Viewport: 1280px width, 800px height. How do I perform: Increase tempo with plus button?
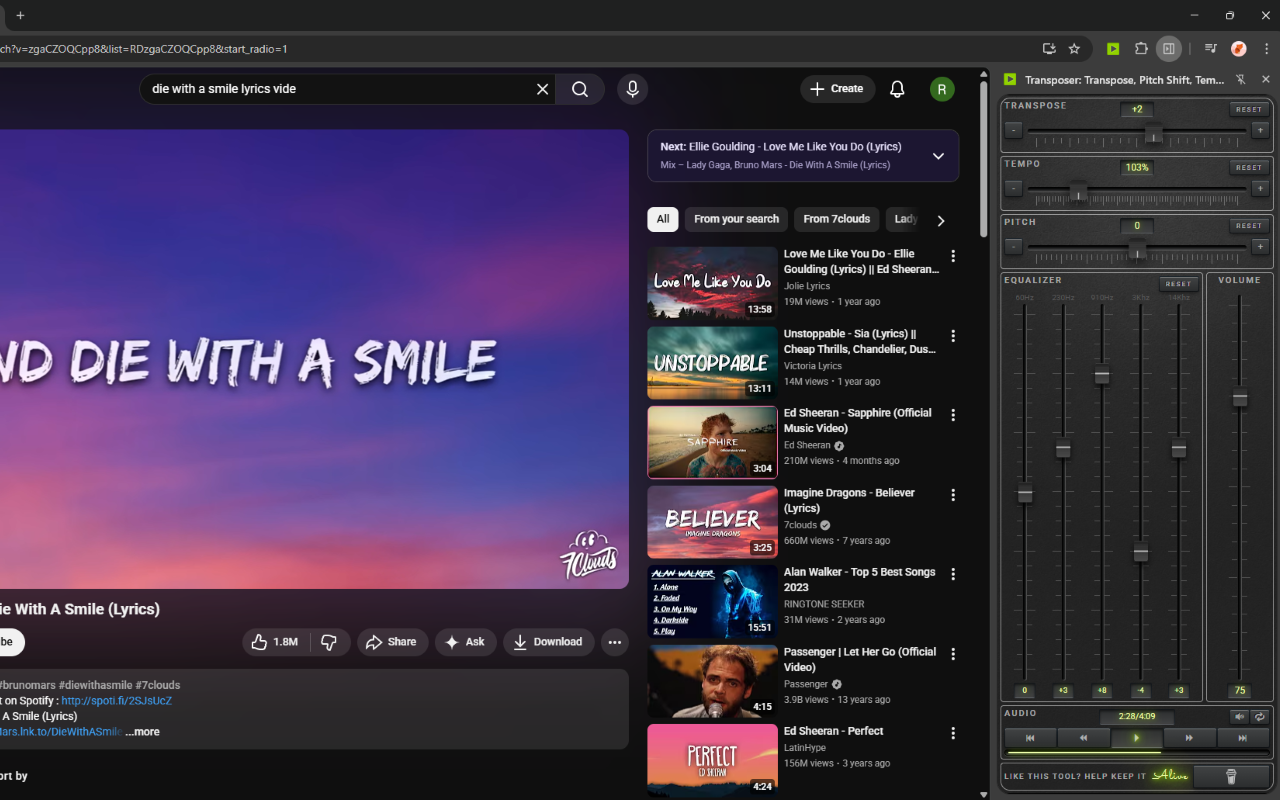(x=1260, y=188)
